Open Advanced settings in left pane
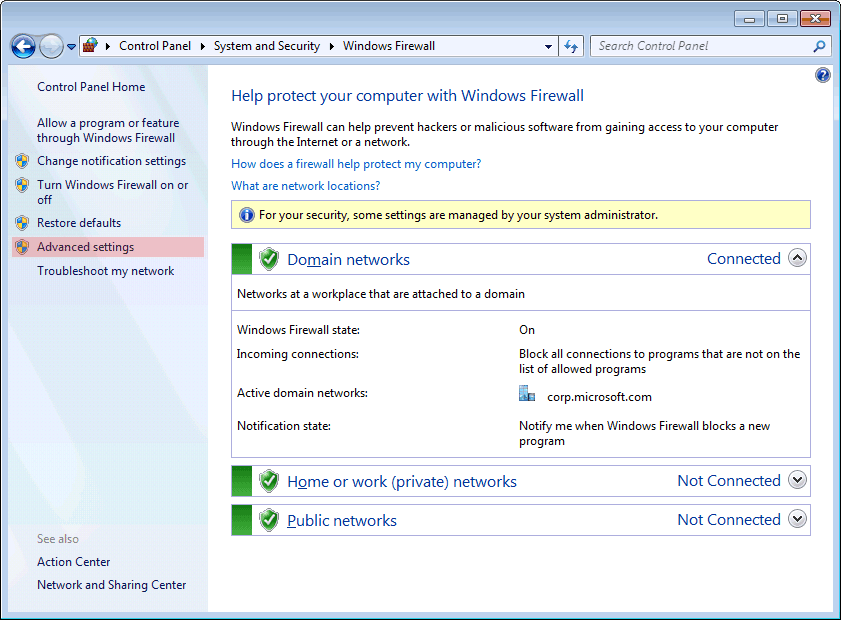This screenshot has width=841, height=620. (85, 247)
